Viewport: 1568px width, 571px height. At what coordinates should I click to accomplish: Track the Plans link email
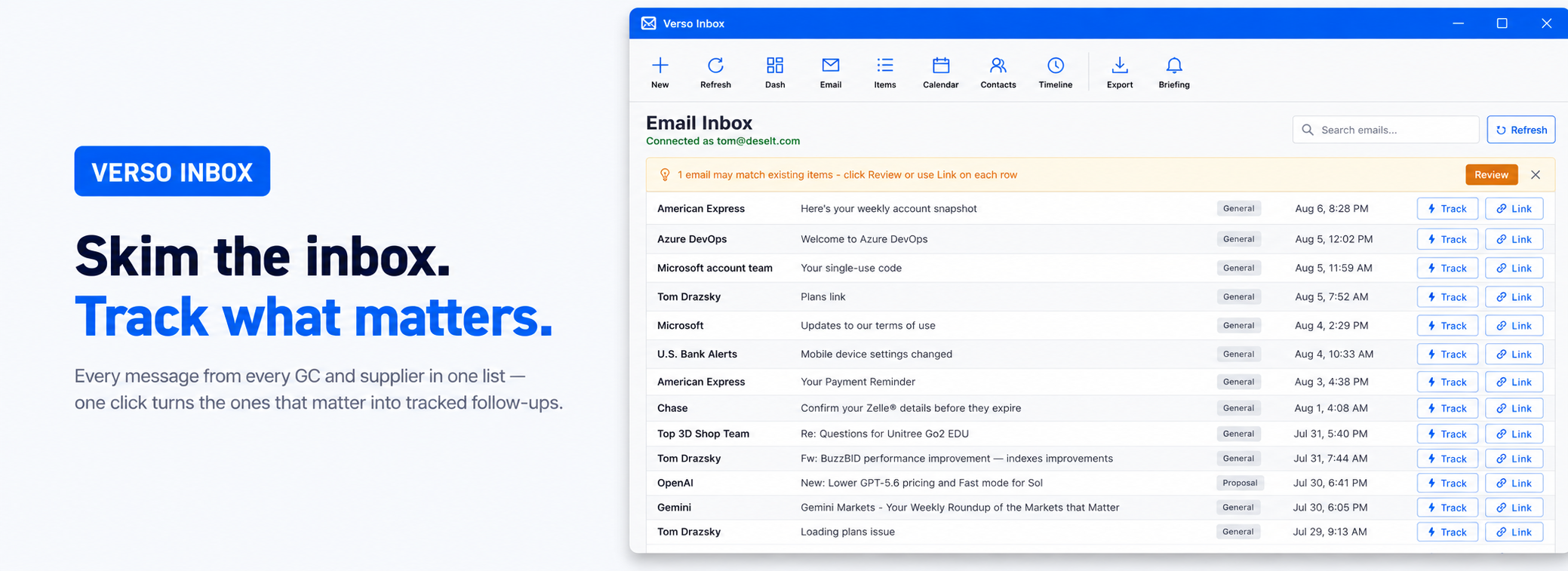click(1447, 297)
